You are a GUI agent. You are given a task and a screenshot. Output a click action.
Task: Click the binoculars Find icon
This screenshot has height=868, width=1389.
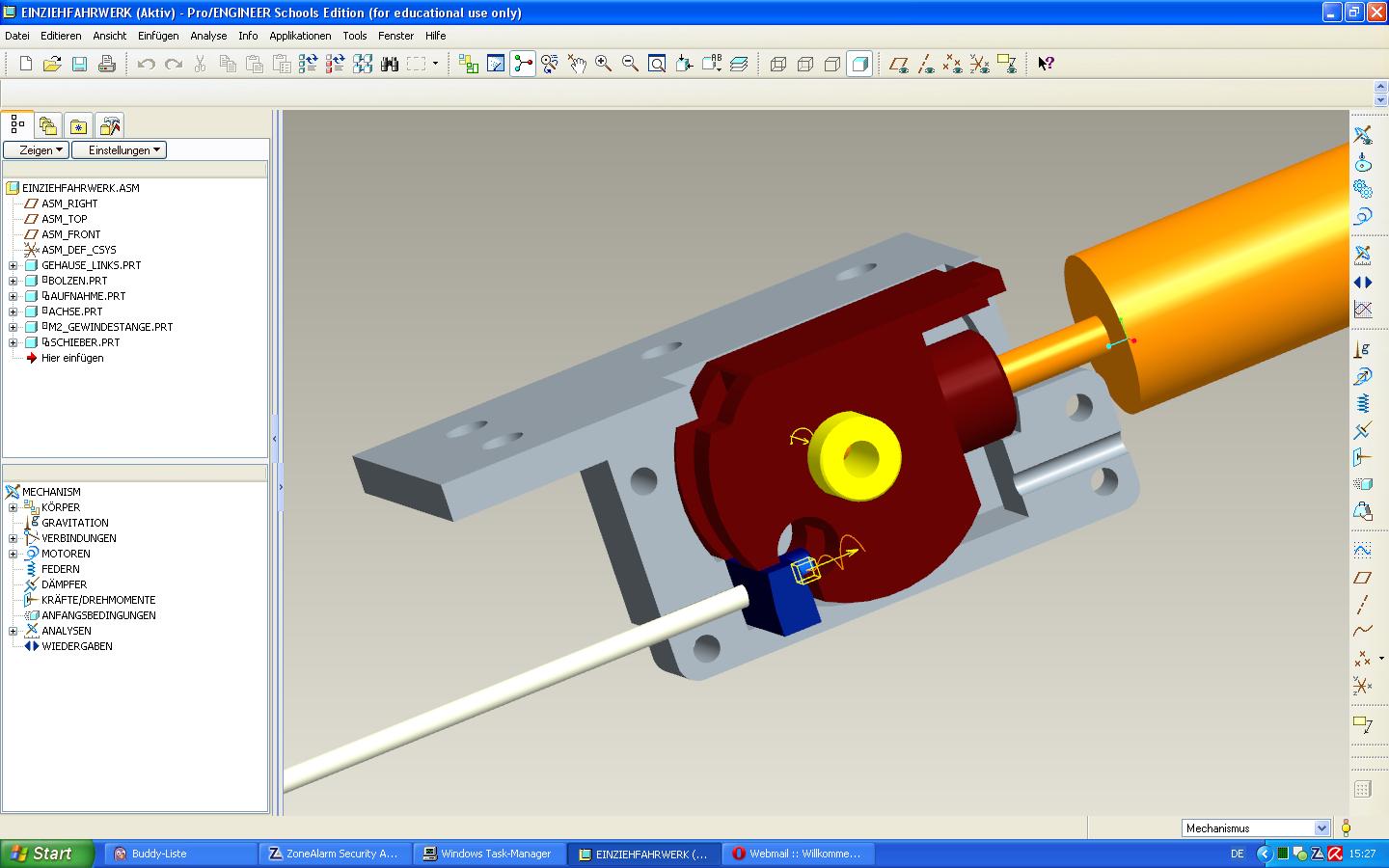point(390,64)
